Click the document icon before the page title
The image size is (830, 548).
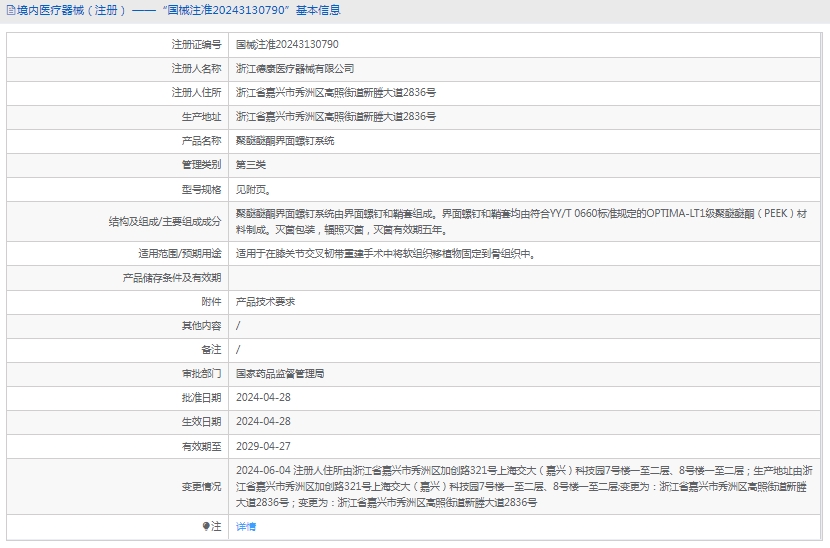tap(9, 10)
